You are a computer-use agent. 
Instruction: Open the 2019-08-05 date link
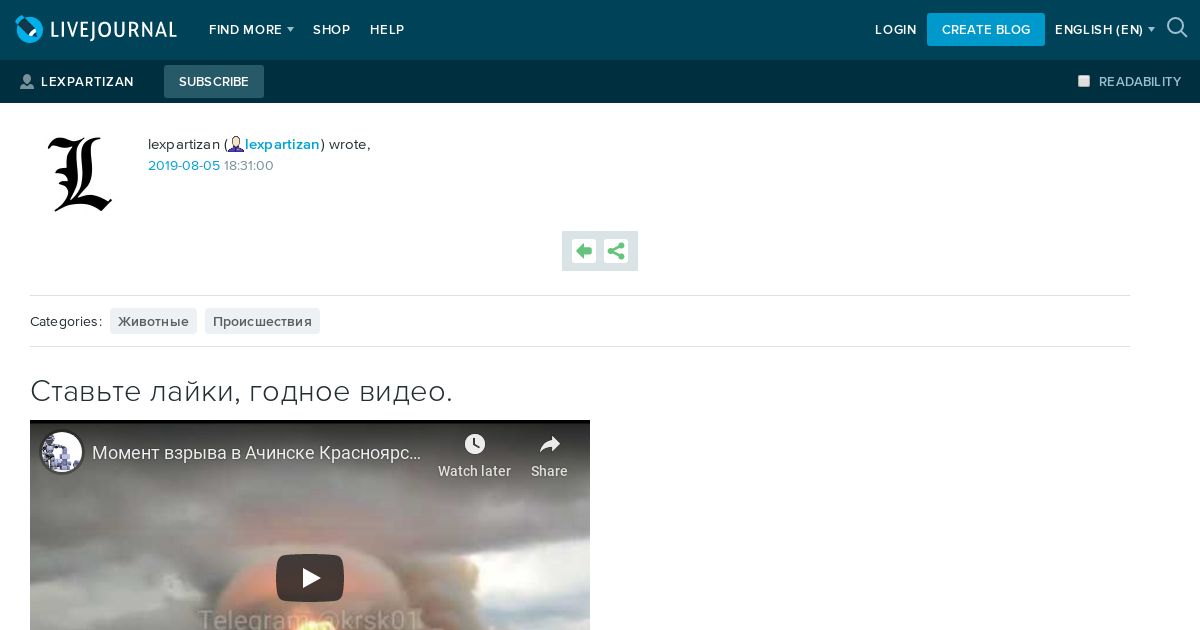pyautogui.click(x=184, y=166)
